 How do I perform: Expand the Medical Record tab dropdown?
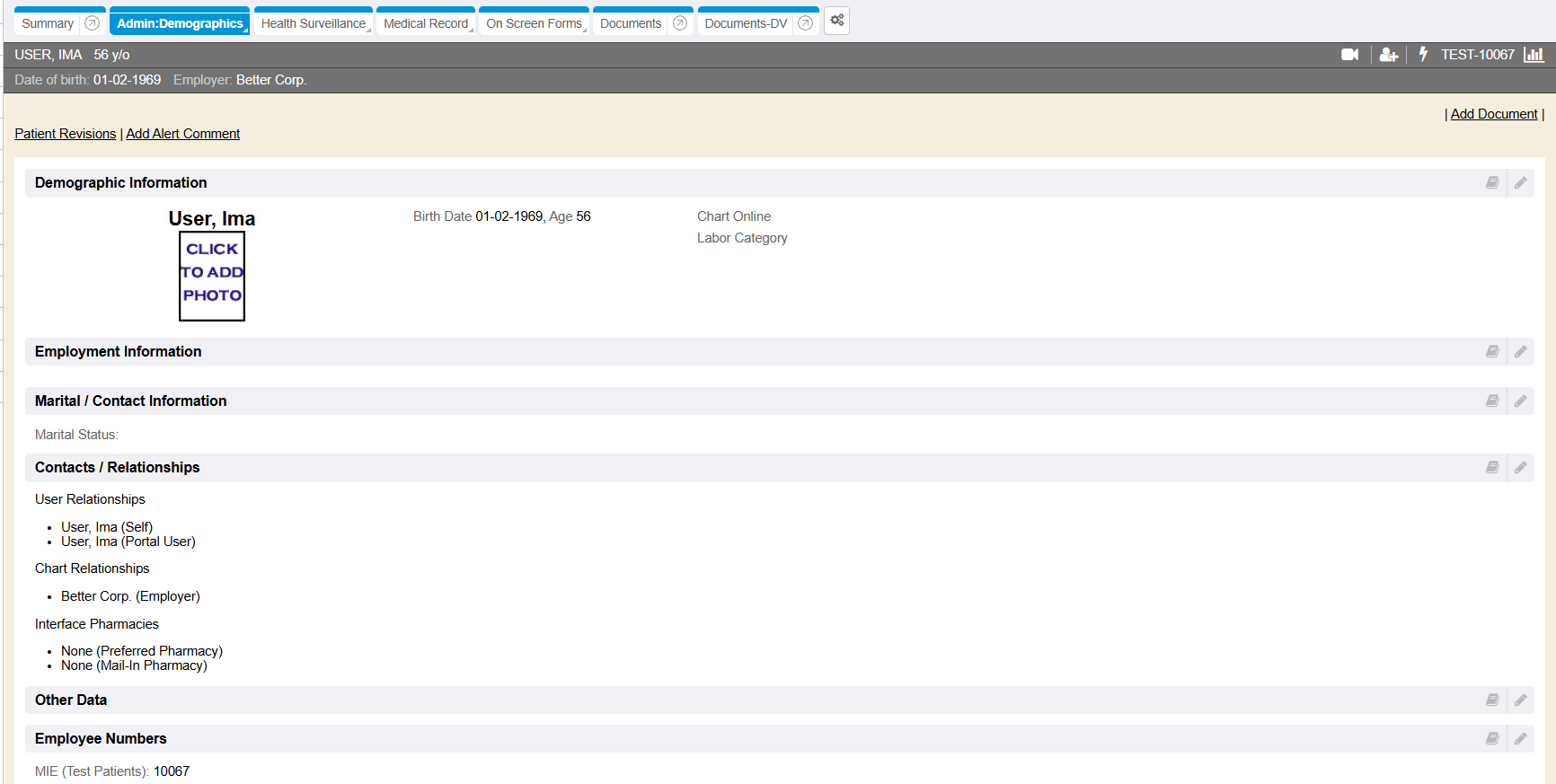(x=471, y=29)
